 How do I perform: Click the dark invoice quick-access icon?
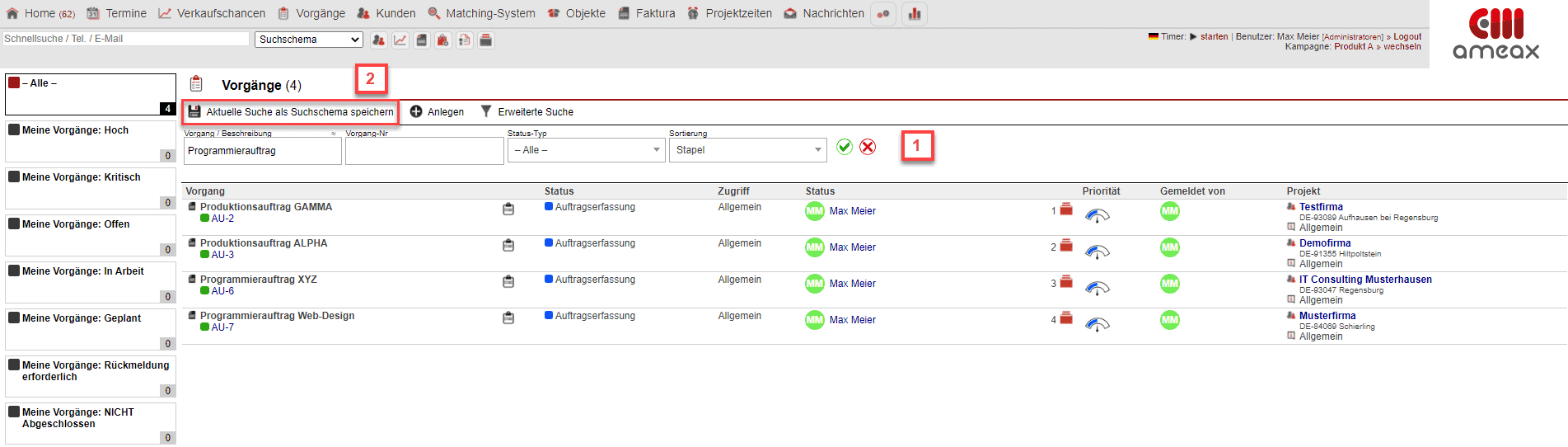421,40
